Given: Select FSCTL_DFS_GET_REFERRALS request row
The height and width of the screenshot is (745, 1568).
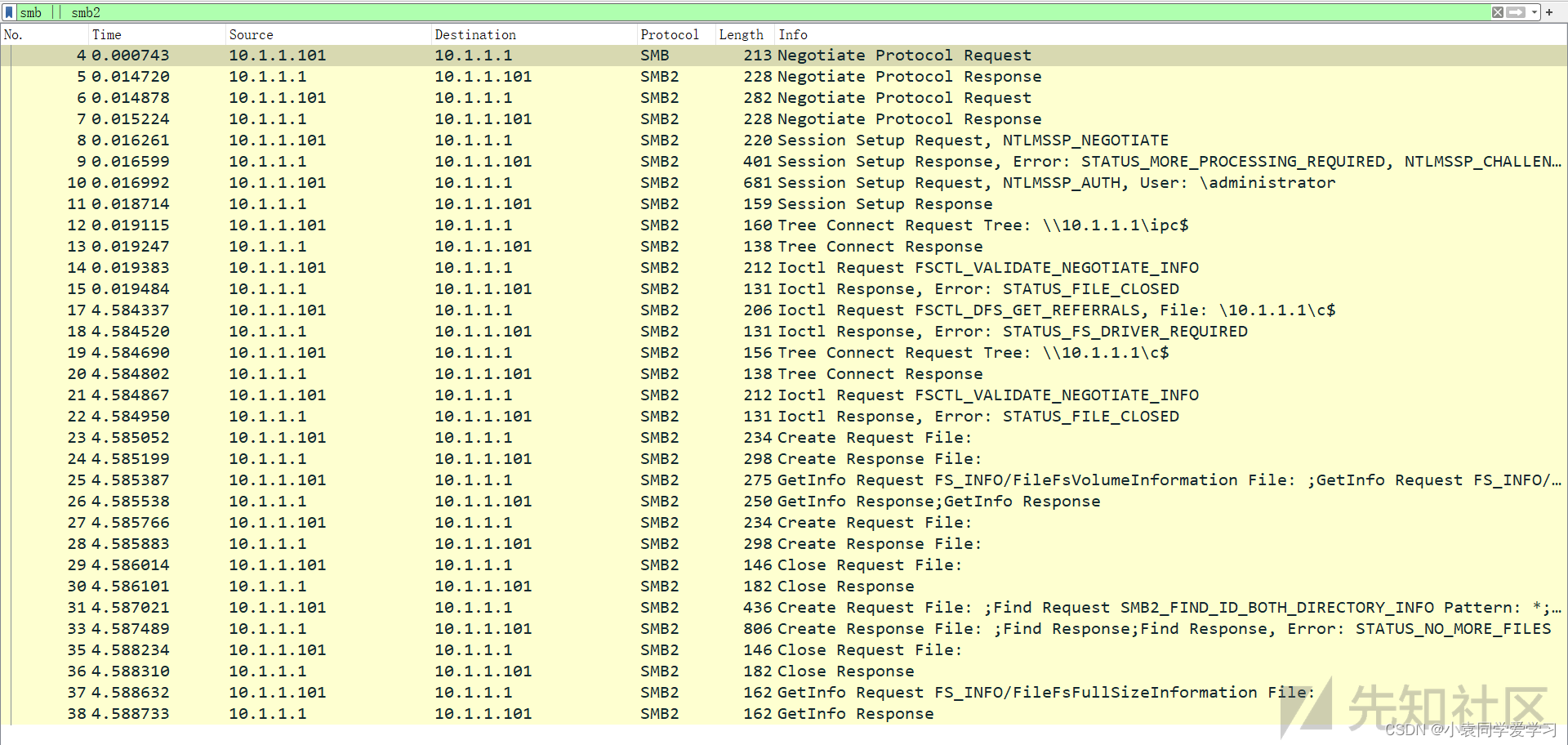Looking at the screenshot, I should click(x=784, y=310).
